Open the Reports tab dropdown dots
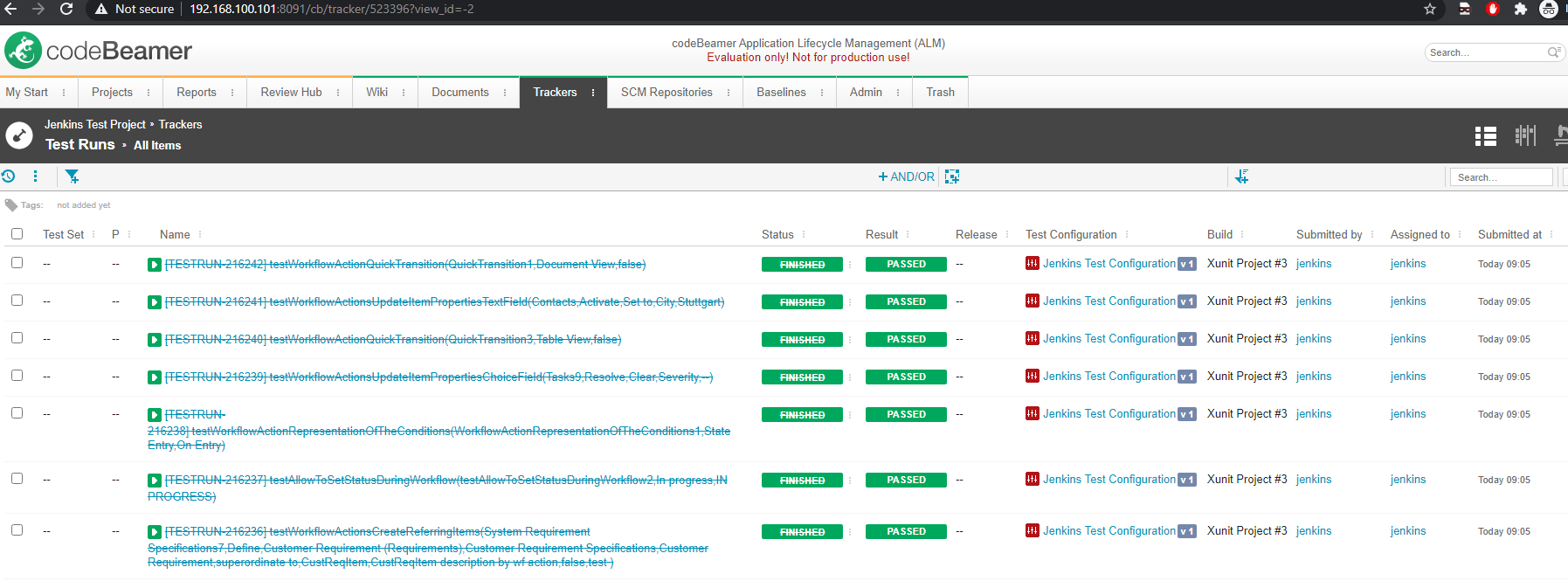The height and width of the screenshot is (588, 1568). pos(232,93)
